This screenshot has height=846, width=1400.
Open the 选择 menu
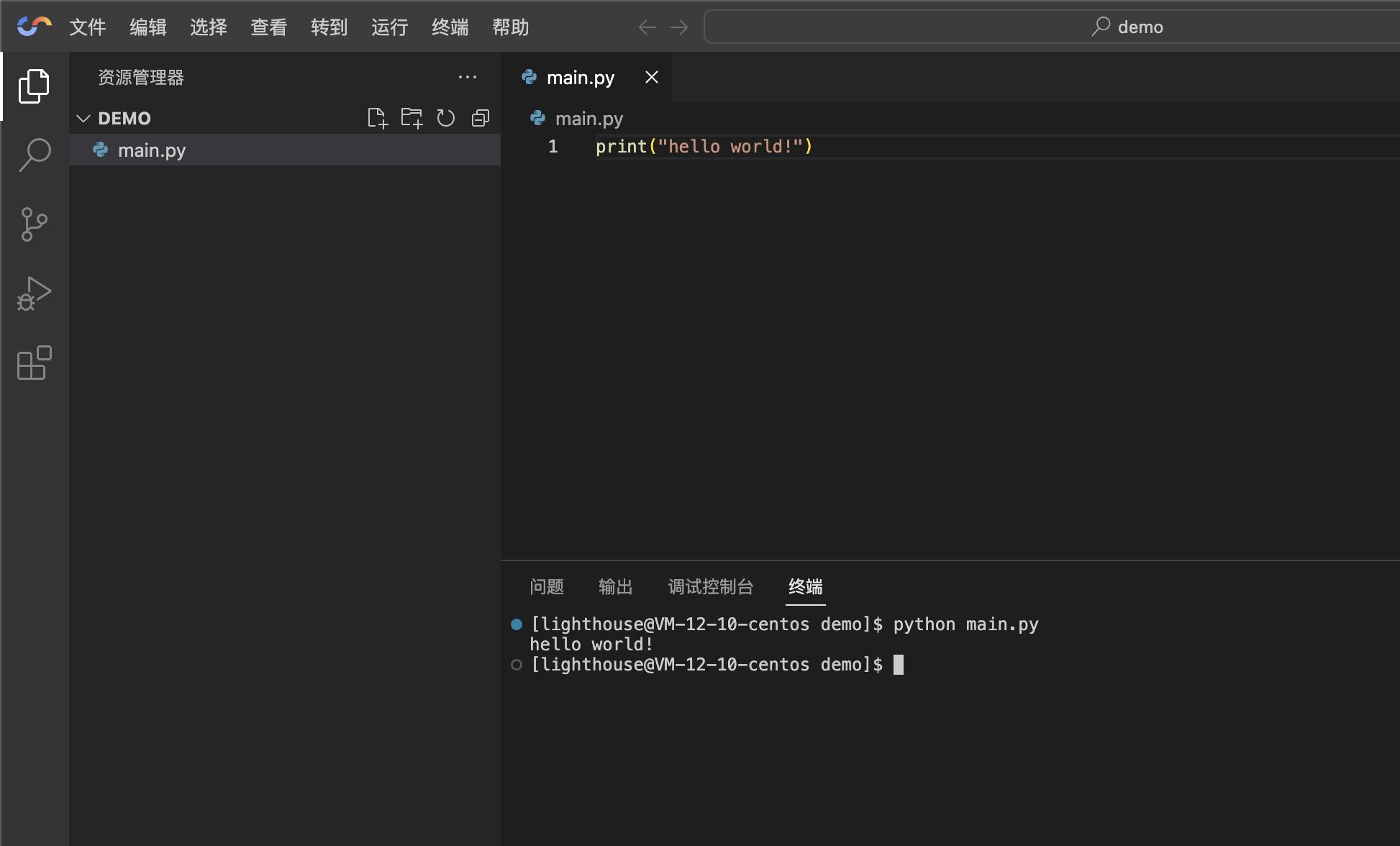click(209, 27)
